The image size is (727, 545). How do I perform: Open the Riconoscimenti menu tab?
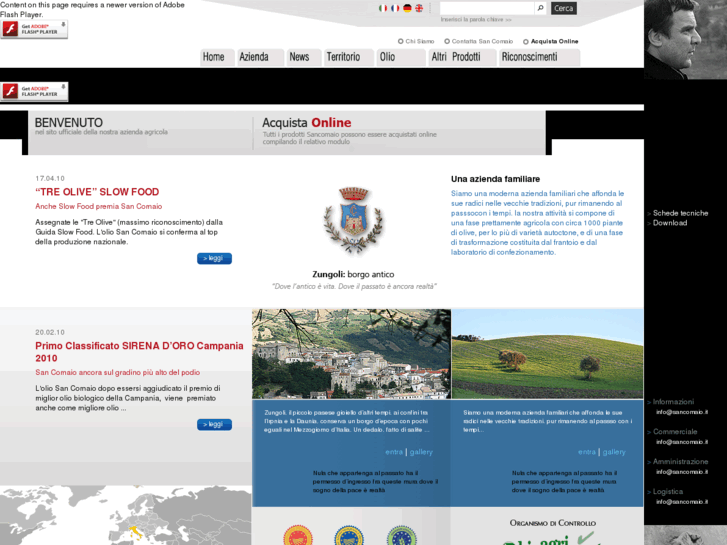click(x=539, y=58)
